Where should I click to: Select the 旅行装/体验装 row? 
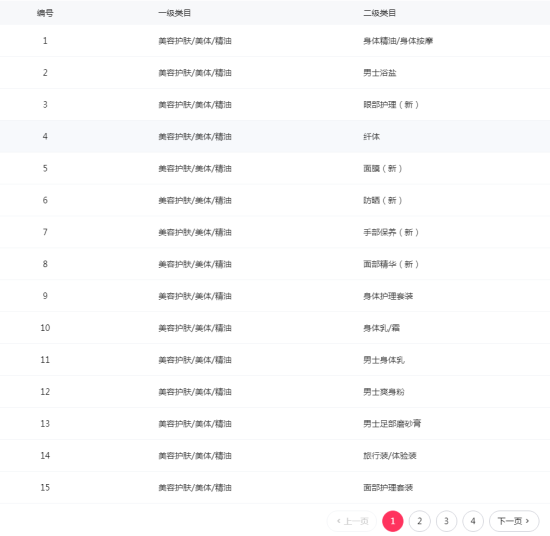point(275,456)
